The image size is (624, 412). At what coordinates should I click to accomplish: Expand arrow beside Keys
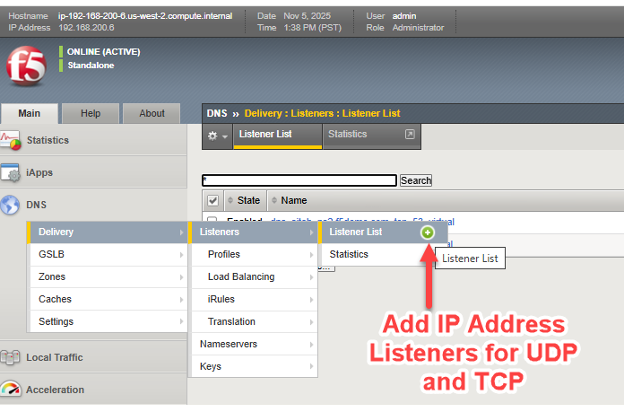tap(312, 367)
